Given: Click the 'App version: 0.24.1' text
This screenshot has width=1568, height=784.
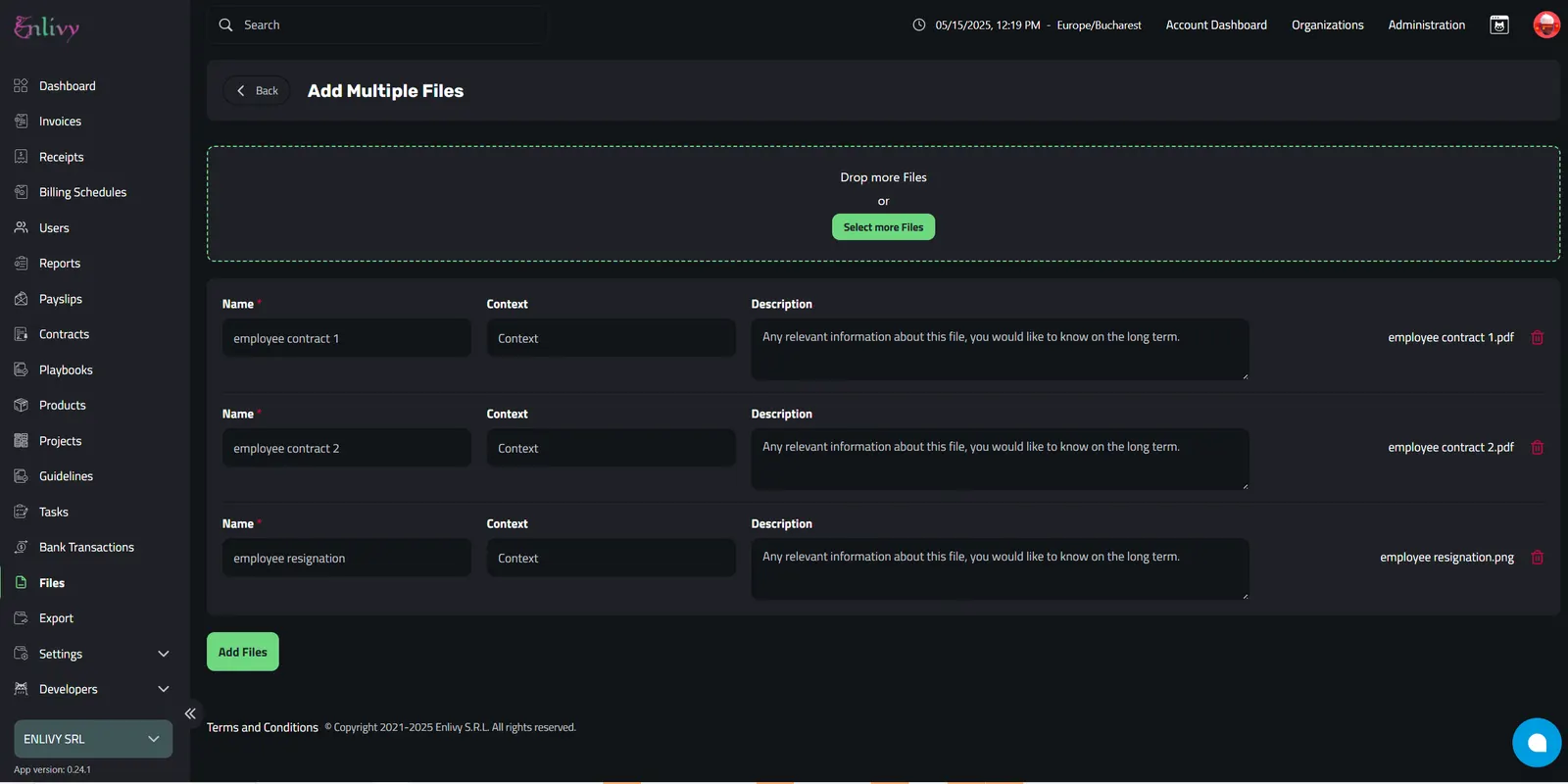Looking at the screenshot, I should (x=52, y=770).
